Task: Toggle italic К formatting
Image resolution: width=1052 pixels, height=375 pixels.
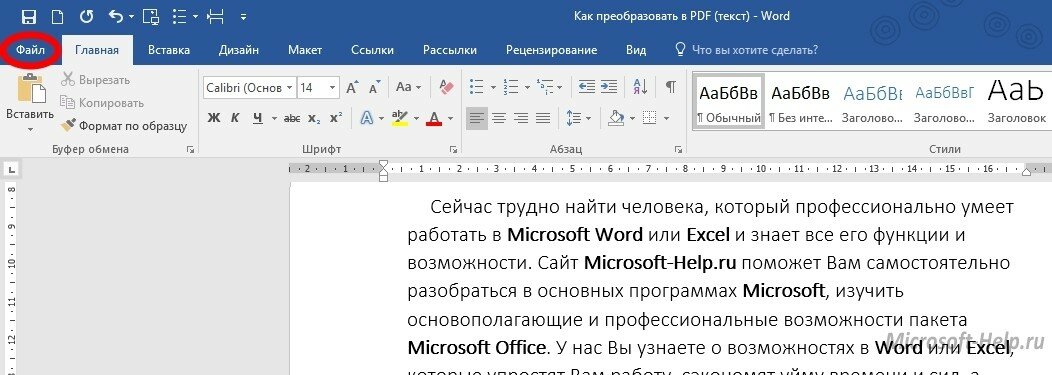Action: pyautogui.click(x=235, y=118)
